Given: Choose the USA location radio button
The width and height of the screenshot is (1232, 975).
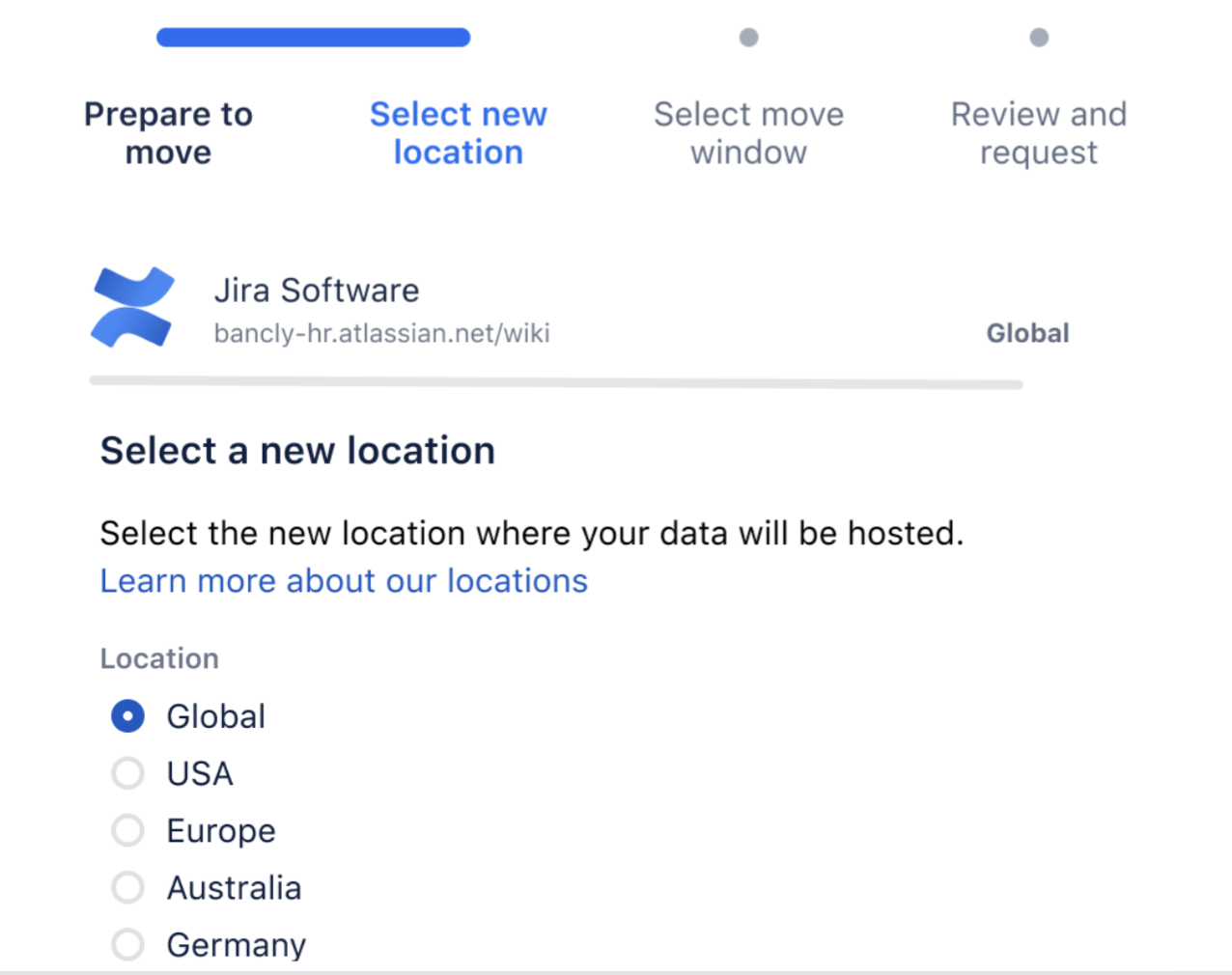Looking at the screenshot, I should click(x=127, y=773).
